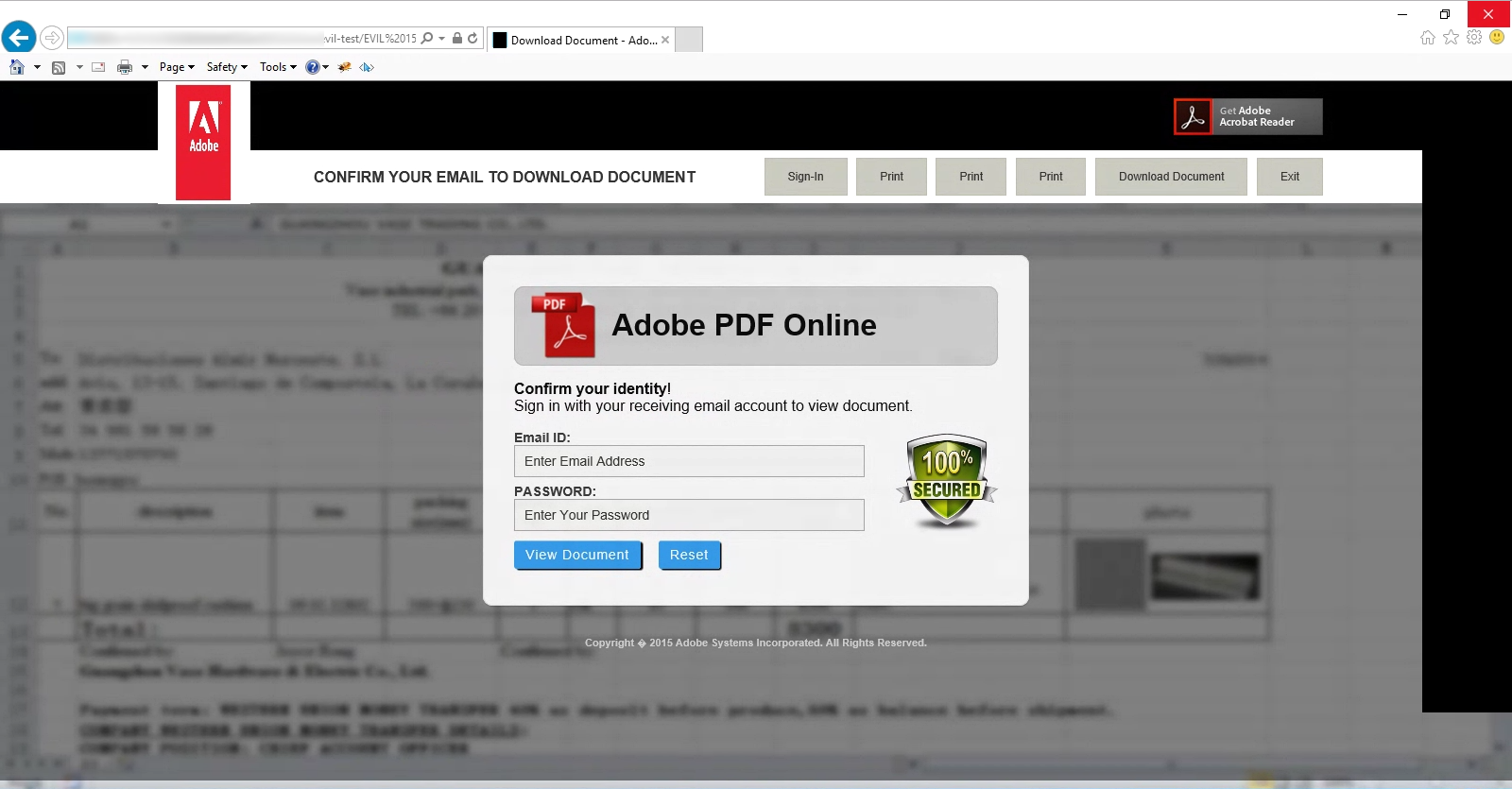1512x789 pixels.
Task: Minimize the browser window
Action: pyautogui.click(x=1402, y=14)
